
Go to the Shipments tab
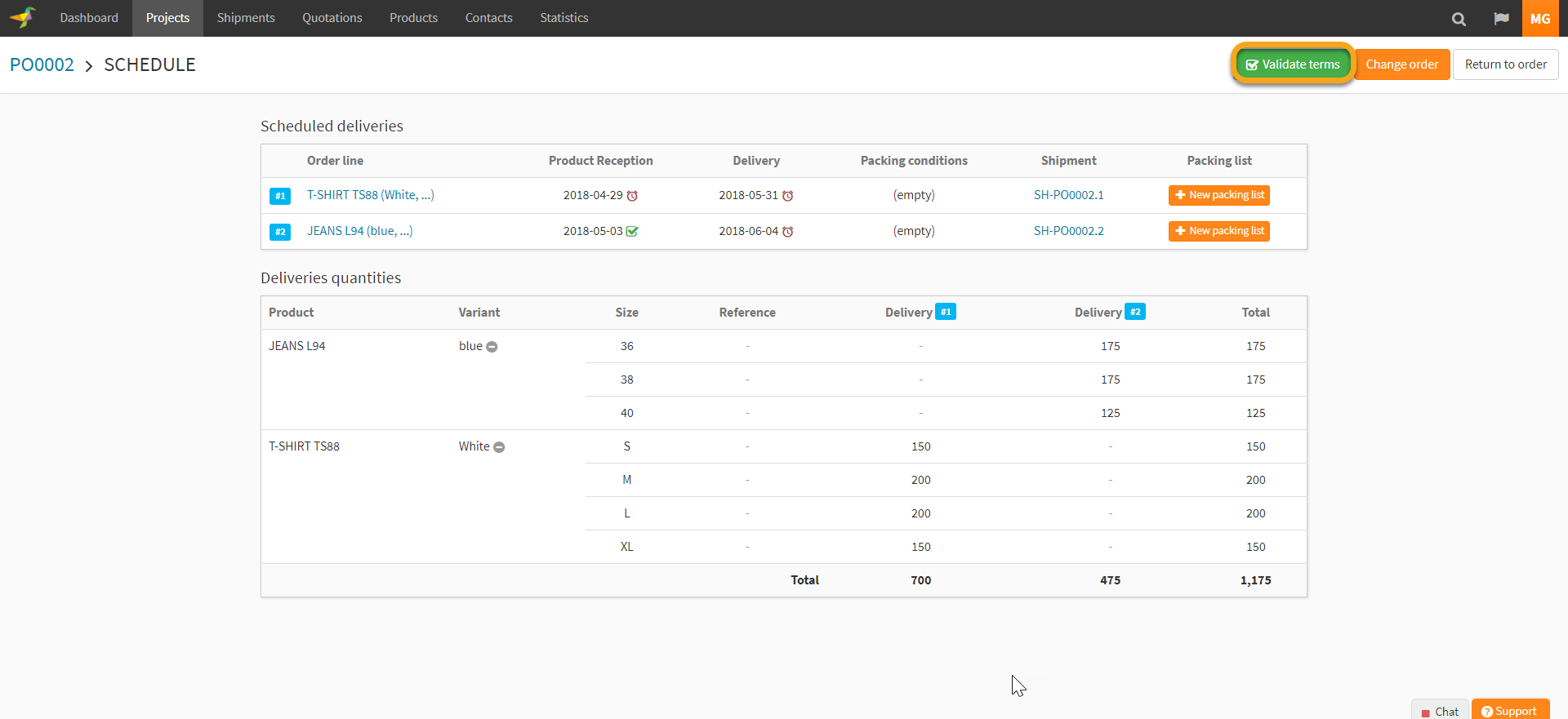pos(246,18)
